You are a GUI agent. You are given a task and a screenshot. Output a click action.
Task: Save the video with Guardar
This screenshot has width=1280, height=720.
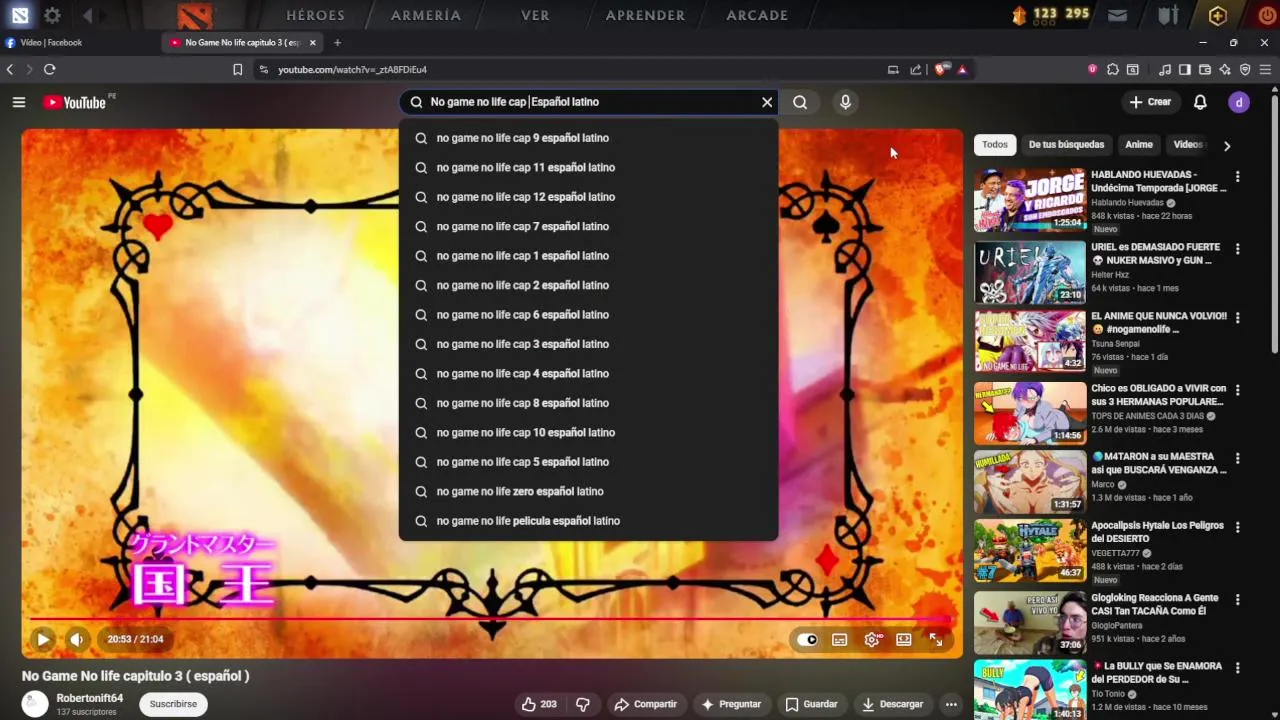tap(811, 704)
